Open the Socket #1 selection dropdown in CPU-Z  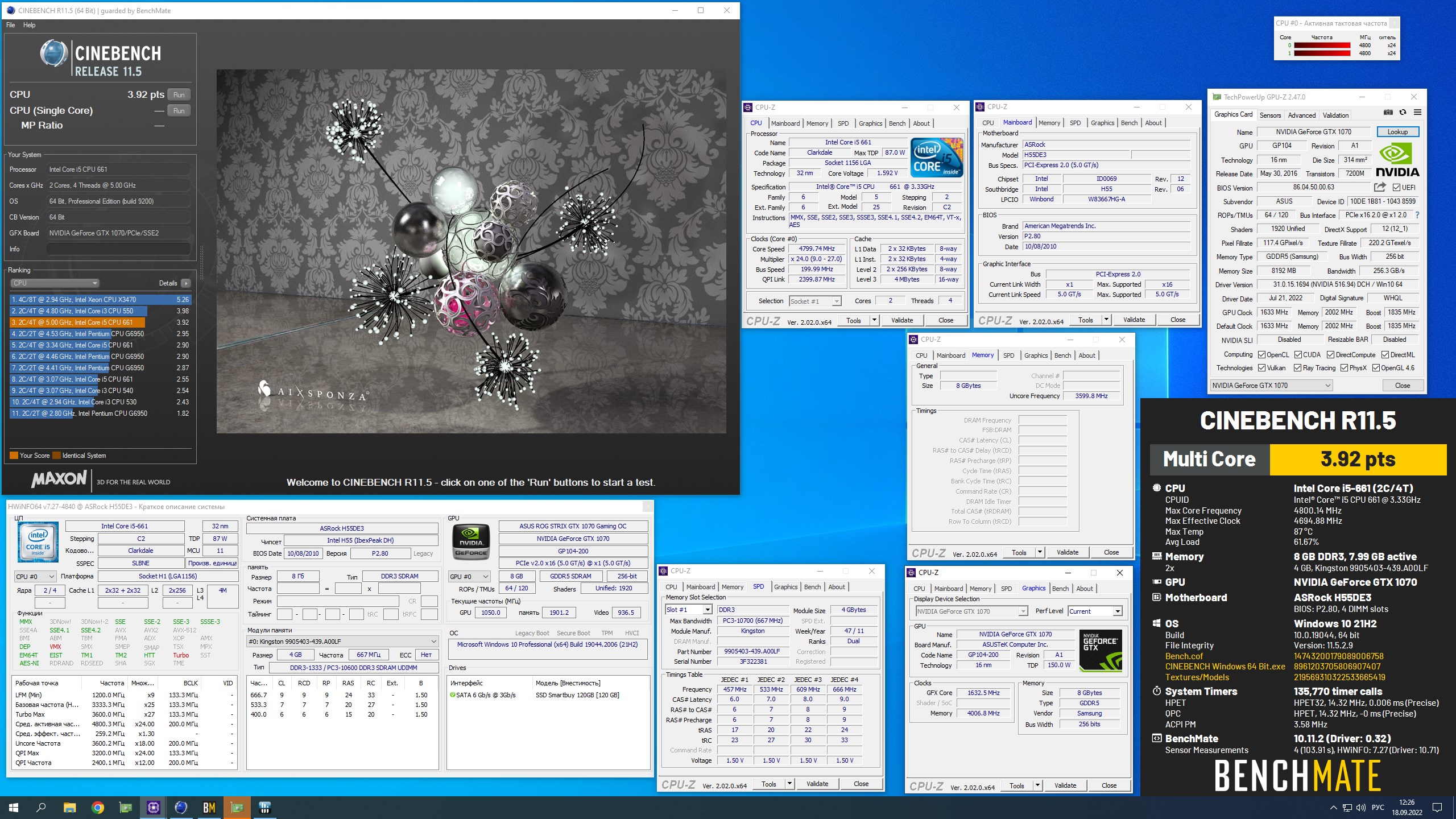pyautogui.click(x=814, y=301)
